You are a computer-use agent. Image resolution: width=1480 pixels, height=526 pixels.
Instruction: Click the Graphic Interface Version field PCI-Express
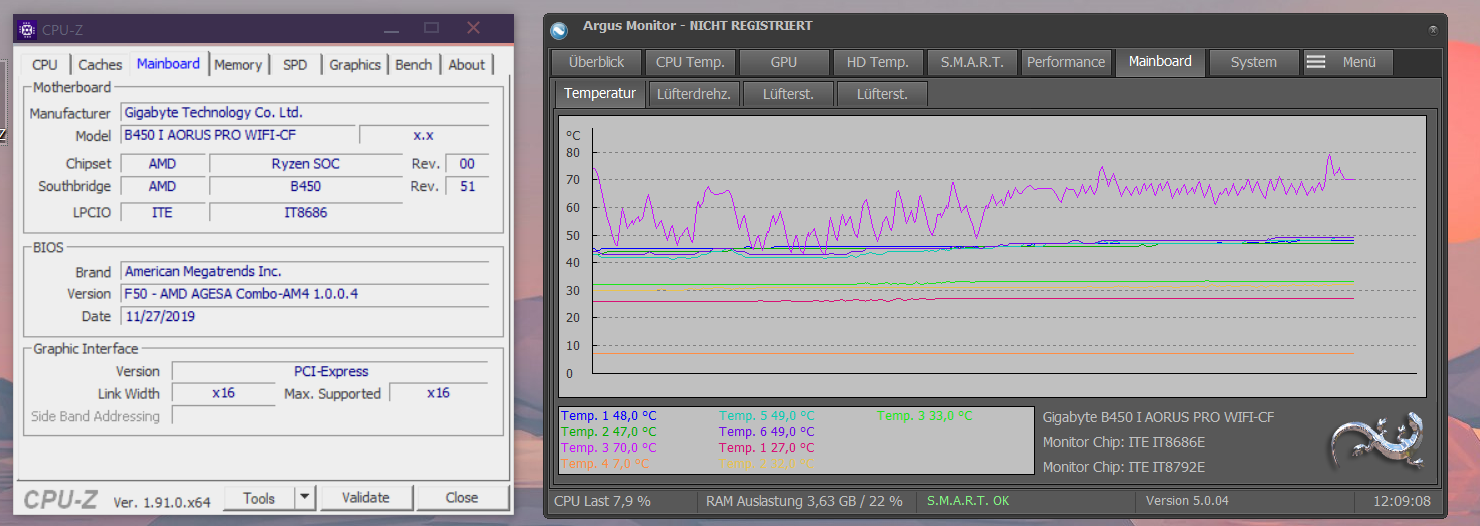[x=330, y=371]
